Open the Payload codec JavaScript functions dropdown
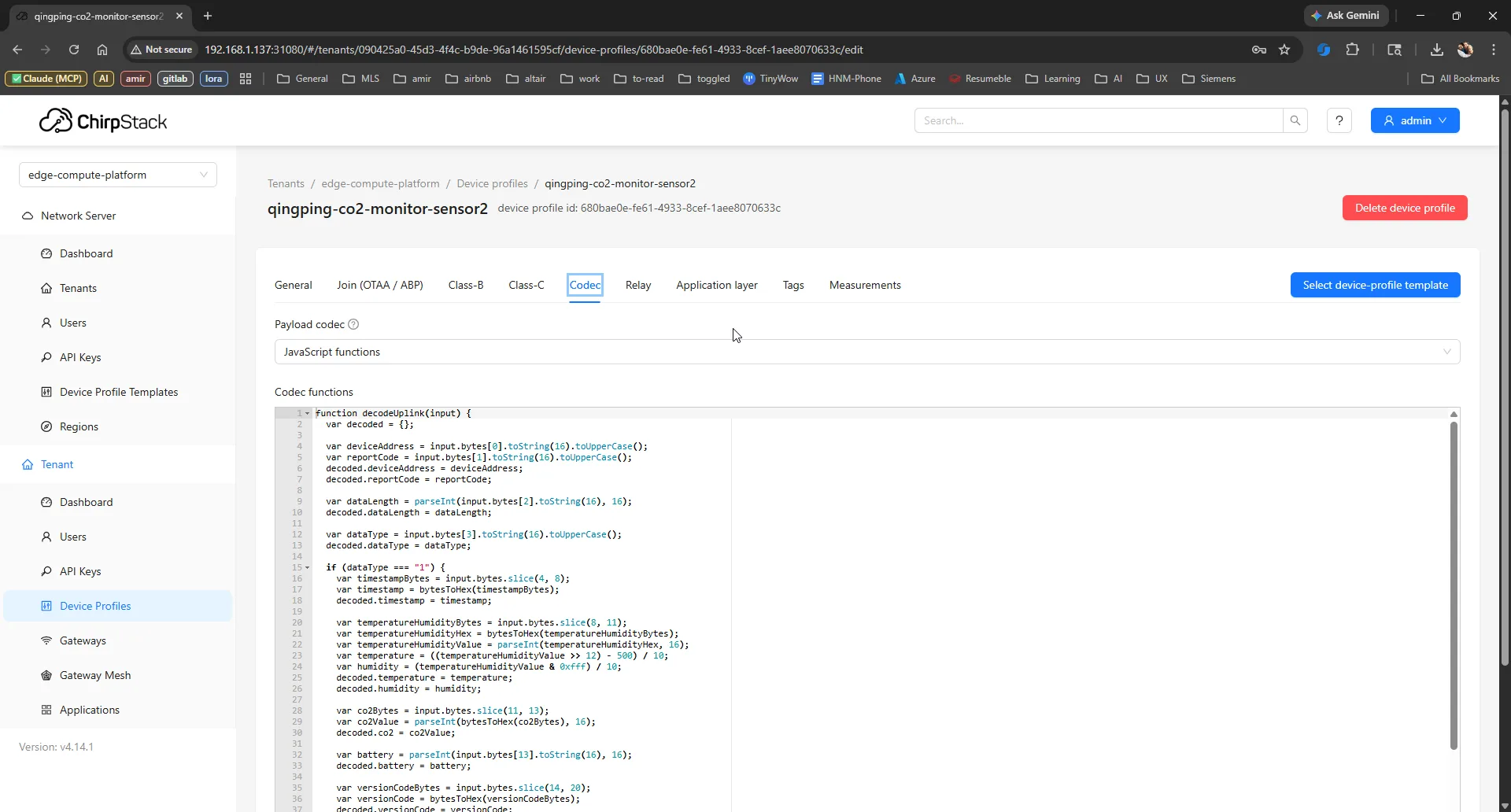The width and height of the screenshot is (1511, 812). 867,352
